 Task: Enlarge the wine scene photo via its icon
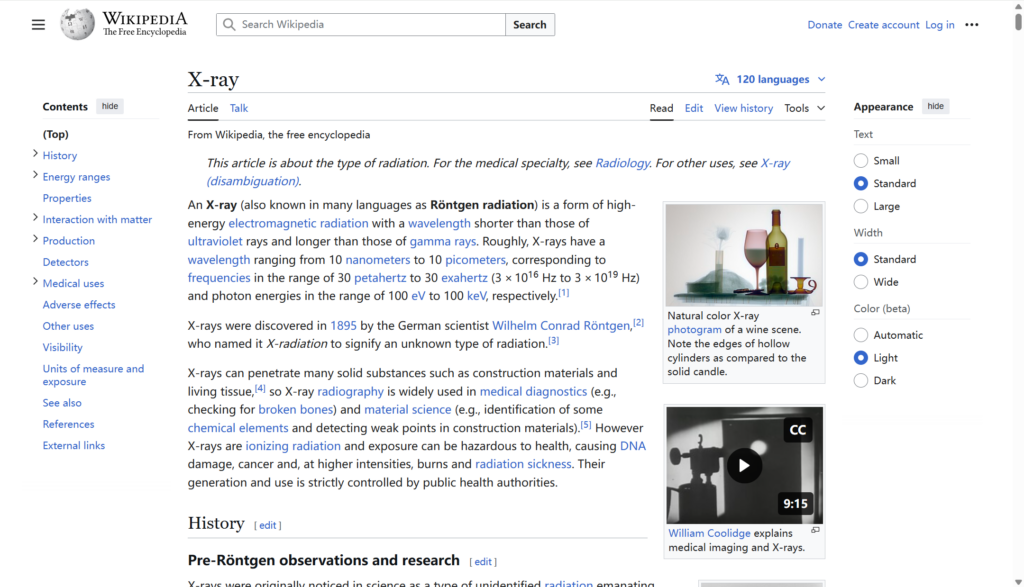tap(815, 313)
